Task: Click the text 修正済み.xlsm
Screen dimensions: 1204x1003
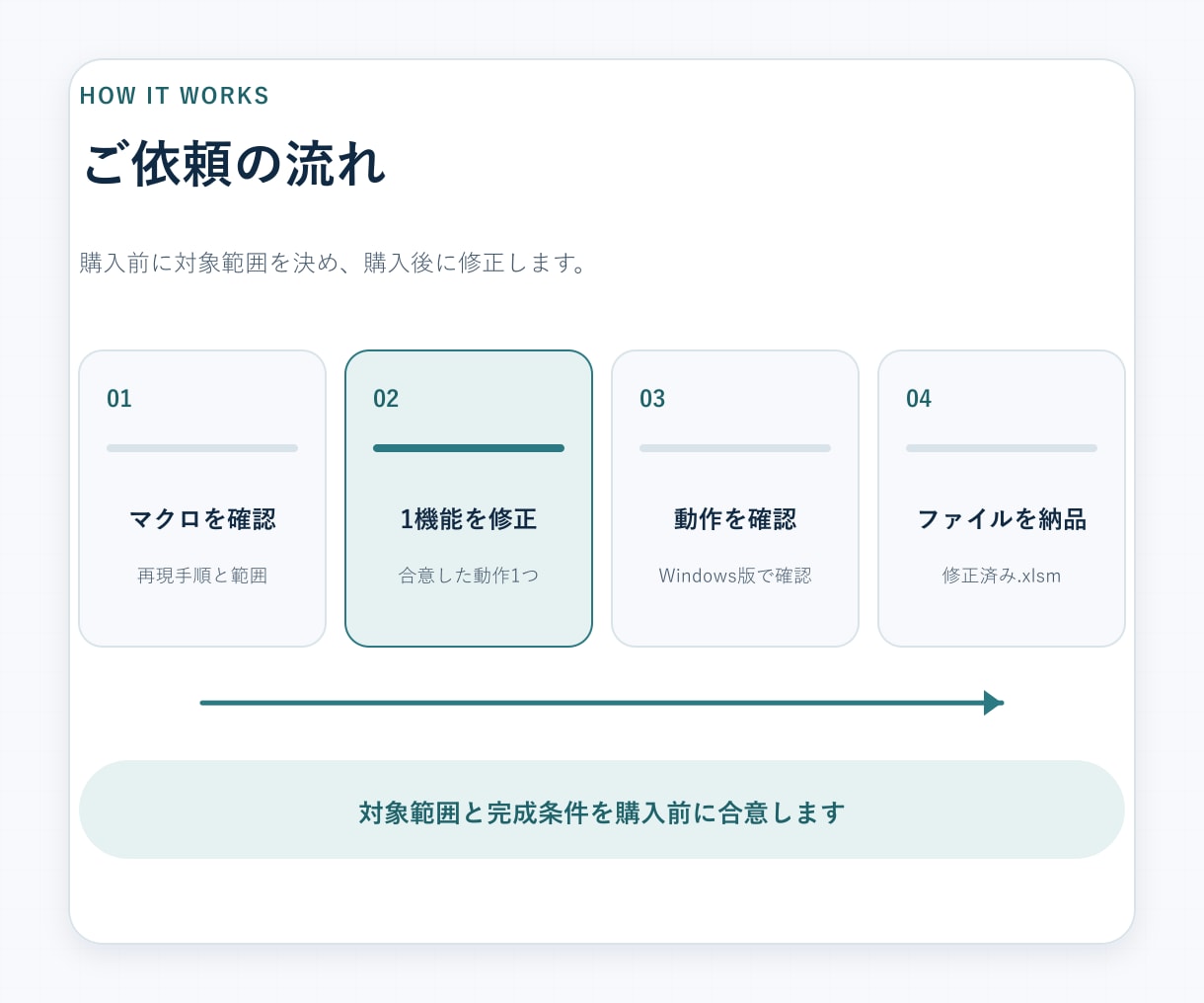Action: click(x=1002, y=576)
